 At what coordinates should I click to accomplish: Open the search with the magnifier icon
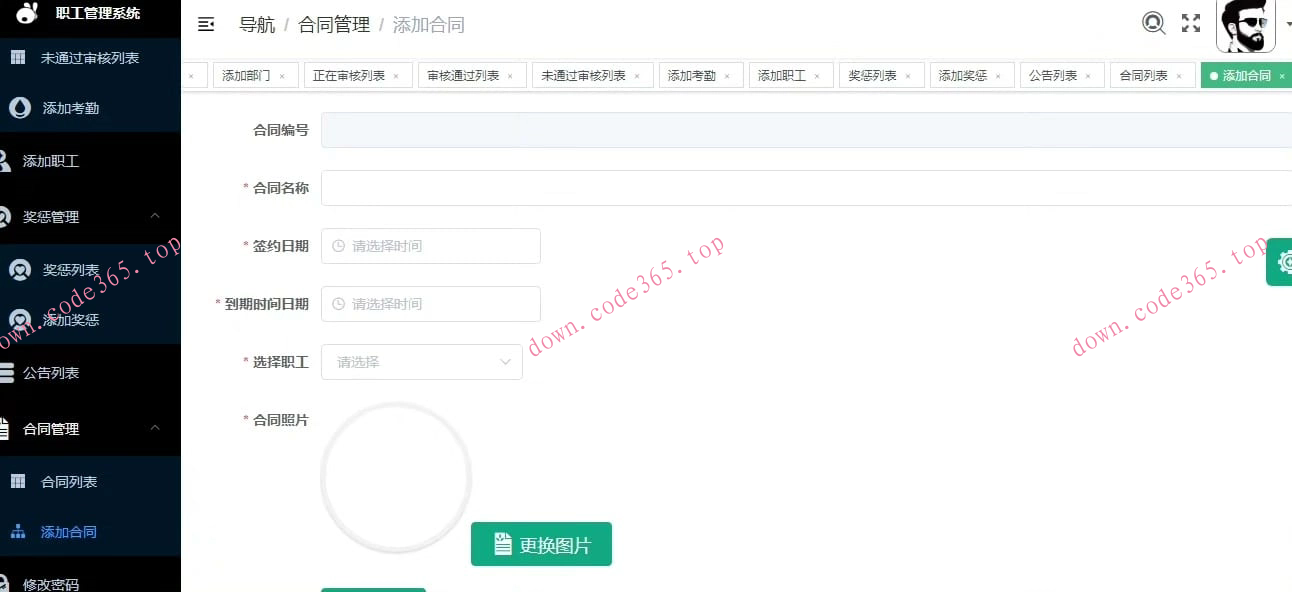pyautogui.click(x=1154, y=22)
